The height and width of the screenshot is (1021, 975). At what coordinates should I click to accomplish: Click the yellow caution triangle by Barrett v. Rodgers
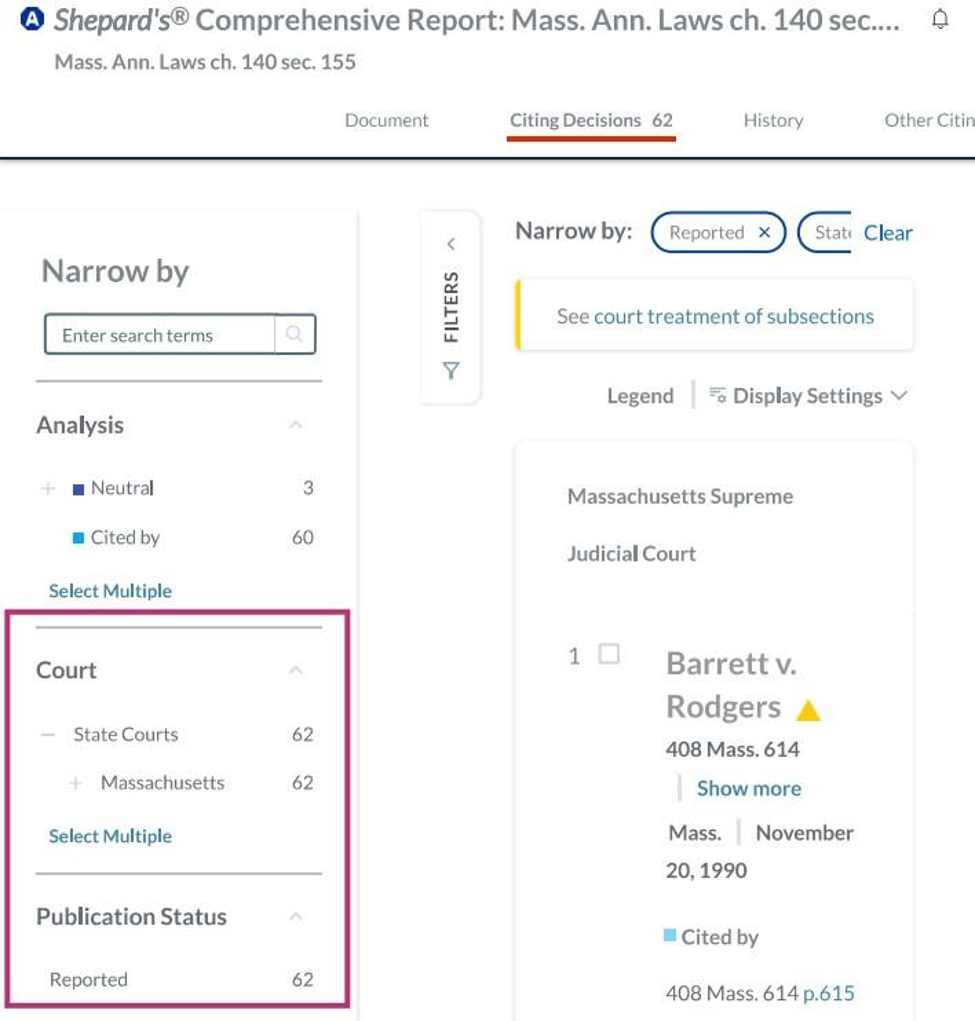(x=808, y=710)
